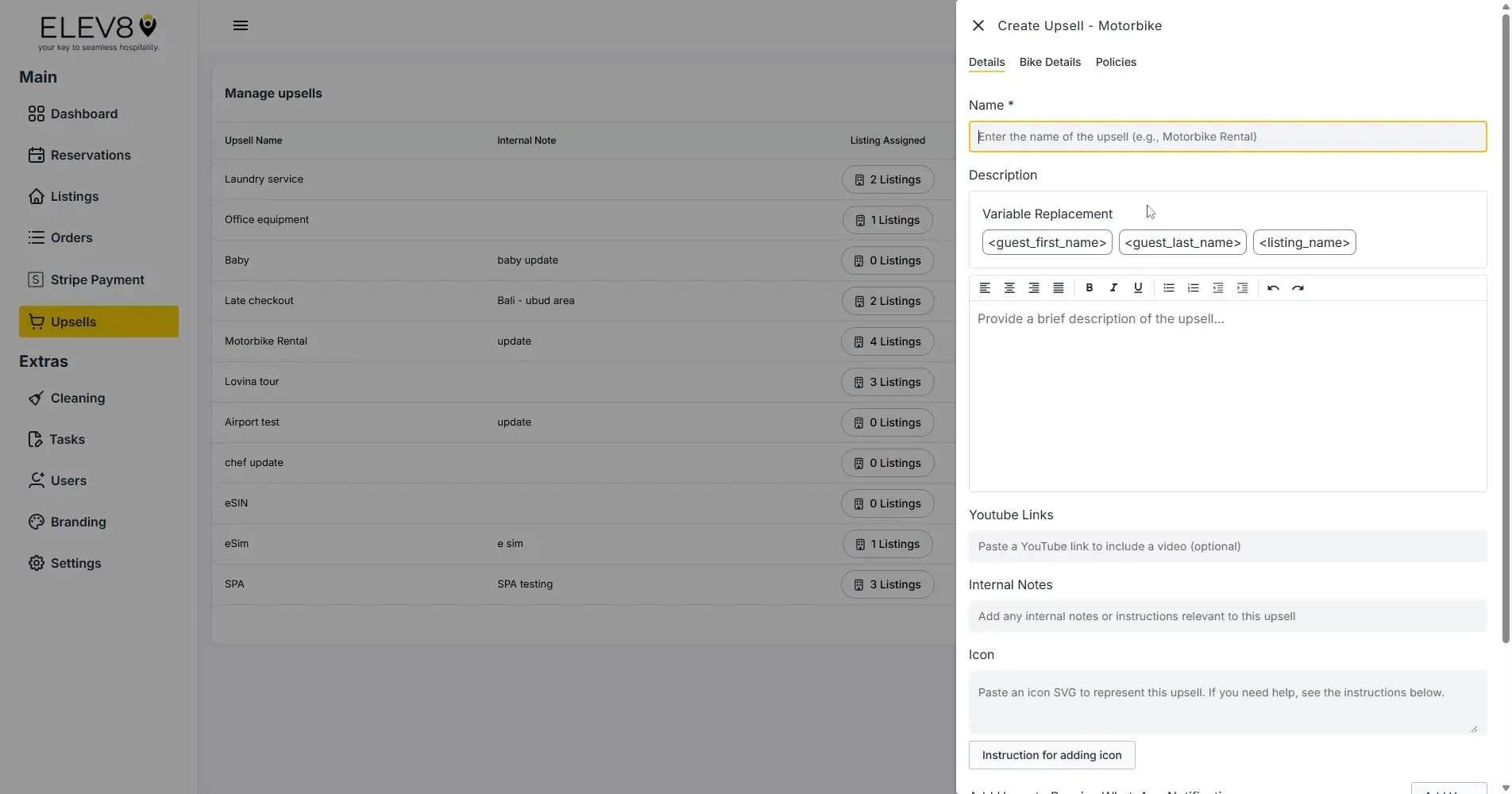Toggle the sidebar with hamburger menu
Screen dimensions: 1512x794
240,25
